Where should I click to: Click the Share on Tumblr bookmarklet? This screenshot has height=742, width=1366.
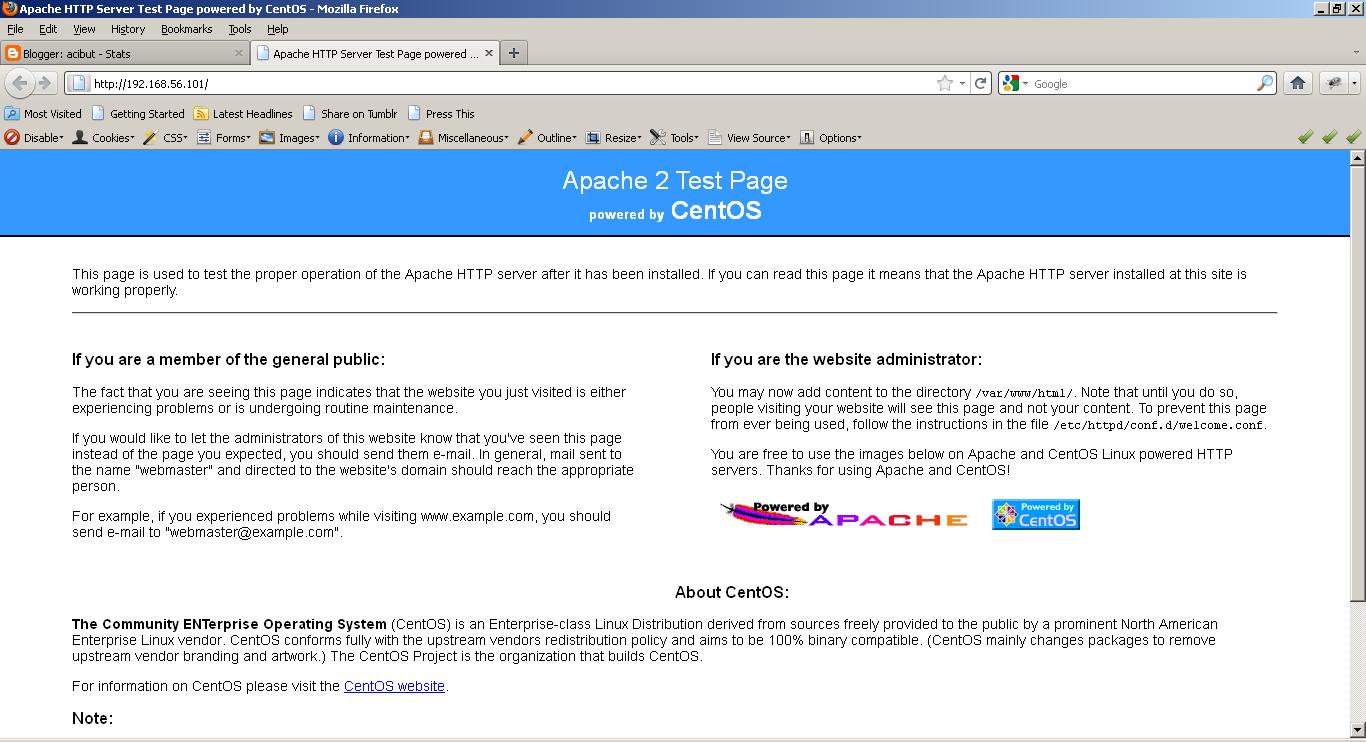350,113
